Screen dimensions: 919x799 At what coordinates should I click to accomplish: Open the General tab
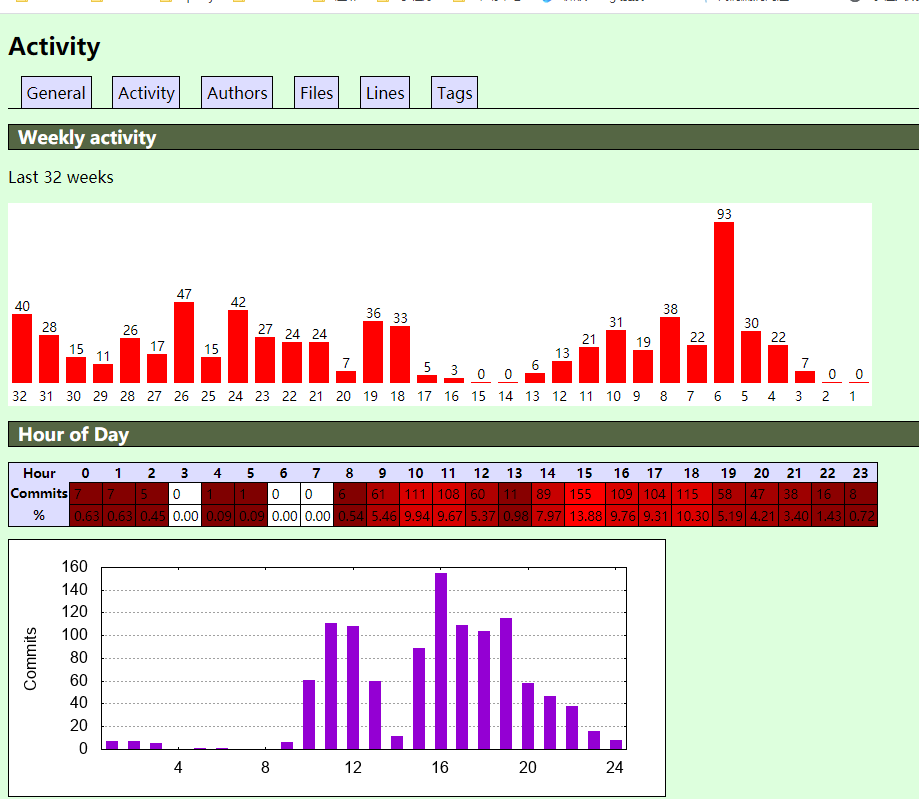[56, 93]
